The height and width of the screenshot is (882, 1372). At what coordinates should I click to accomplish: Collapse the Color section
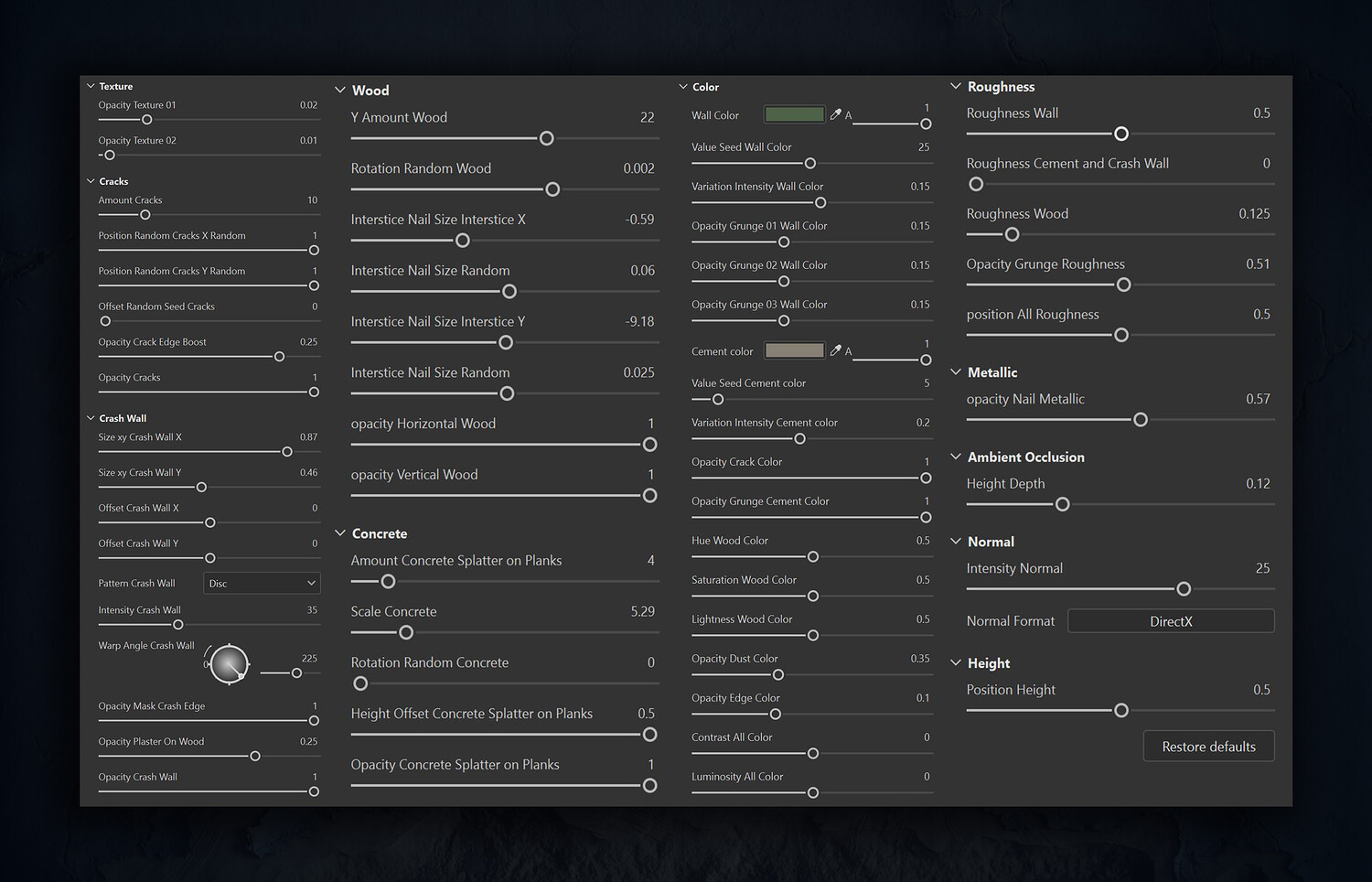(x=683, y=87)
